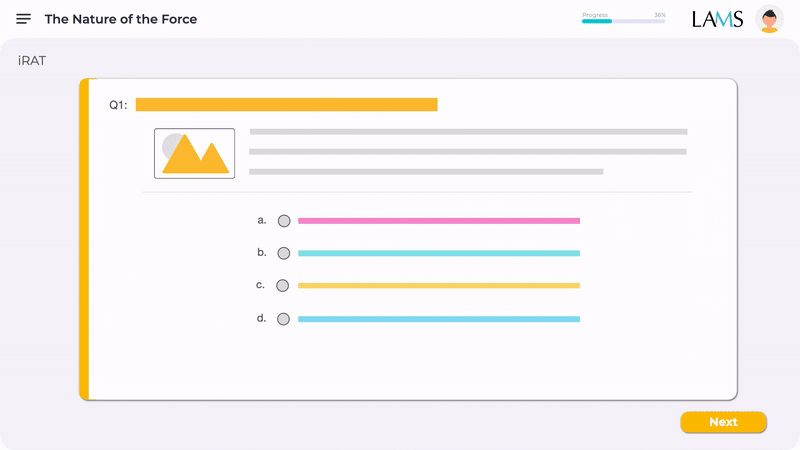Click the pink answer a text bar

click(x=439, y=221)
